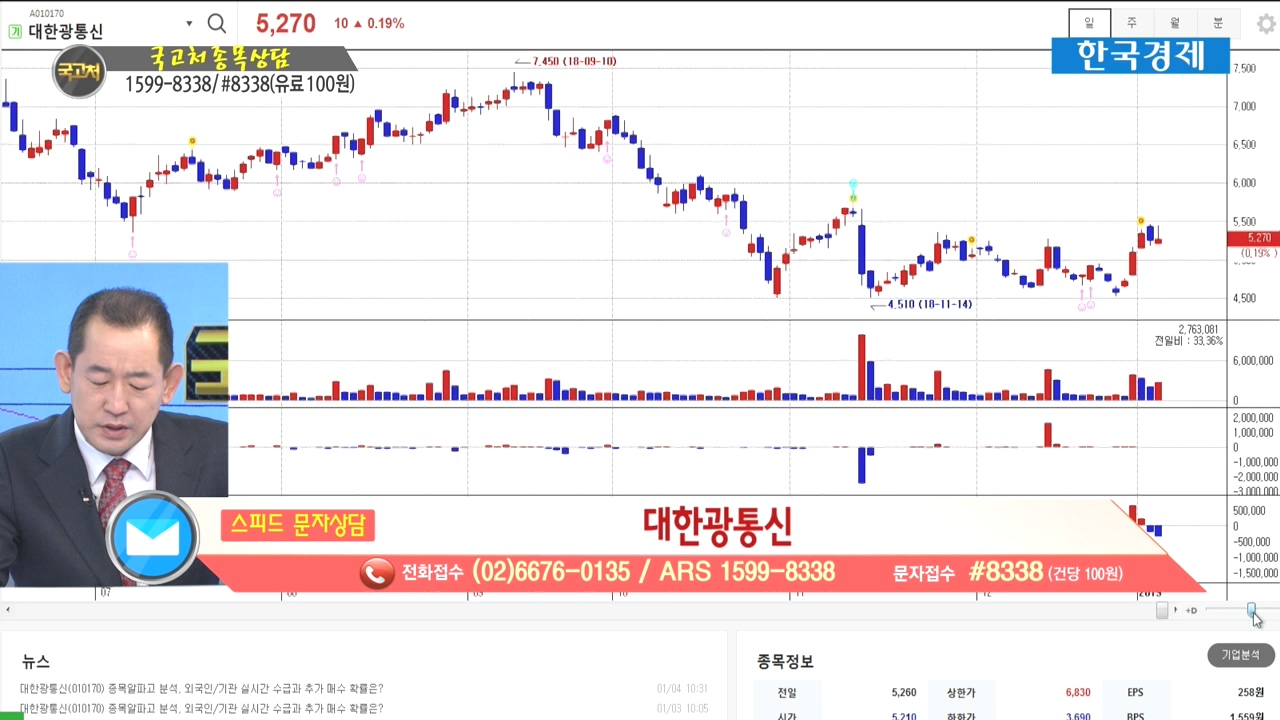Click the red phone icon on banner
Viewport: 1280px width, 720px height.
[x=377, y=573]
